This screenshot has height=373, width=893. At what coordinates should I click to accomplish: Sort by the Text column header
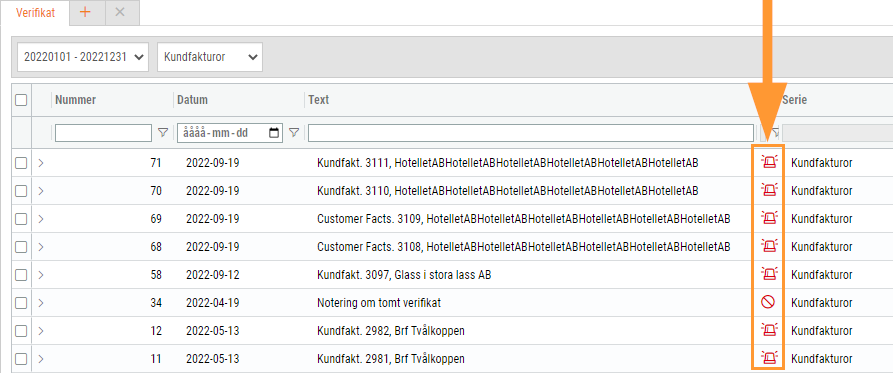[319, 100]
